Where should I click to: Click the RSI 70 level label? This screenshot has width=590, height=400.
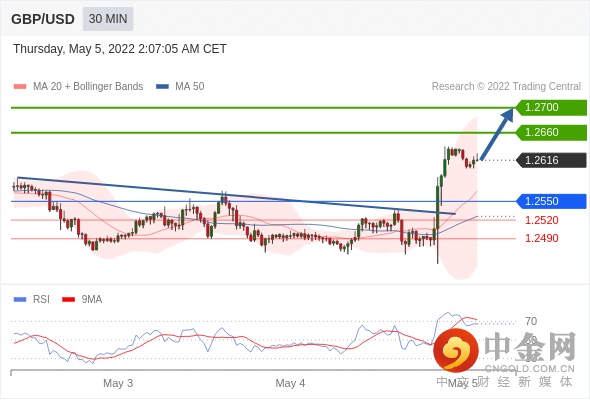531,321
